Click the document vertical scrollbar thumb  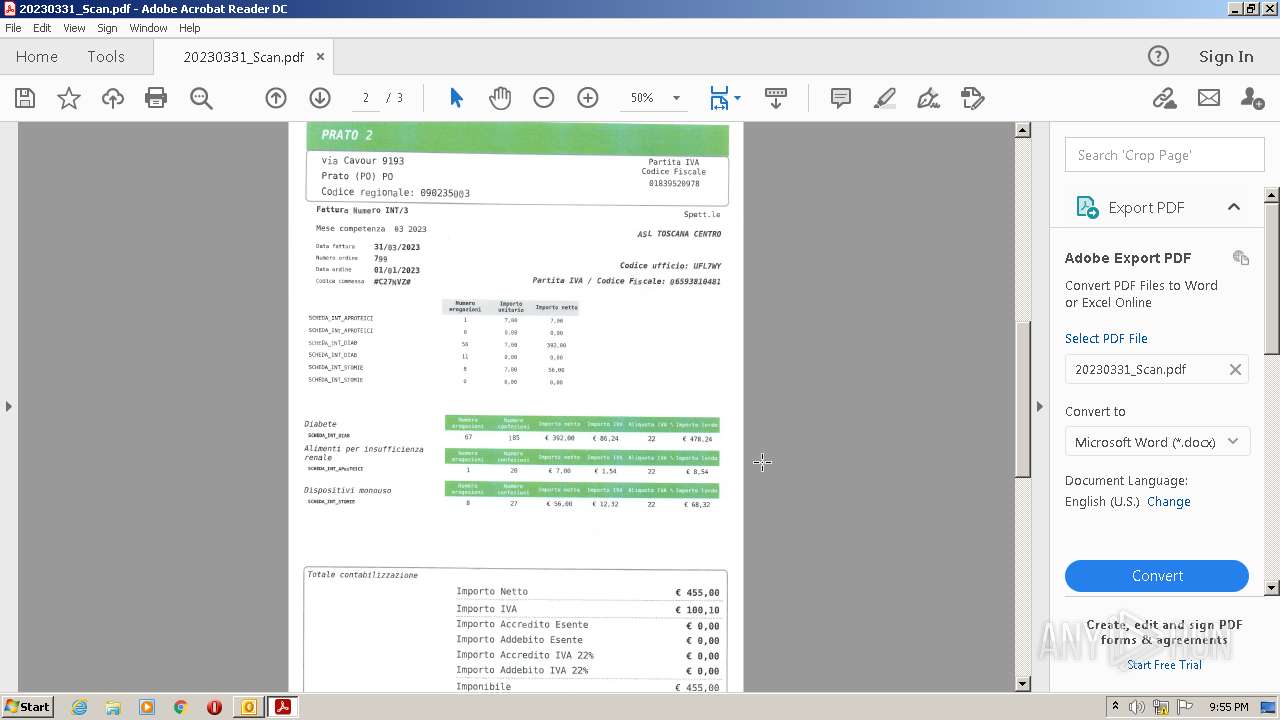pyautogui.click(x=1023, y=399)
